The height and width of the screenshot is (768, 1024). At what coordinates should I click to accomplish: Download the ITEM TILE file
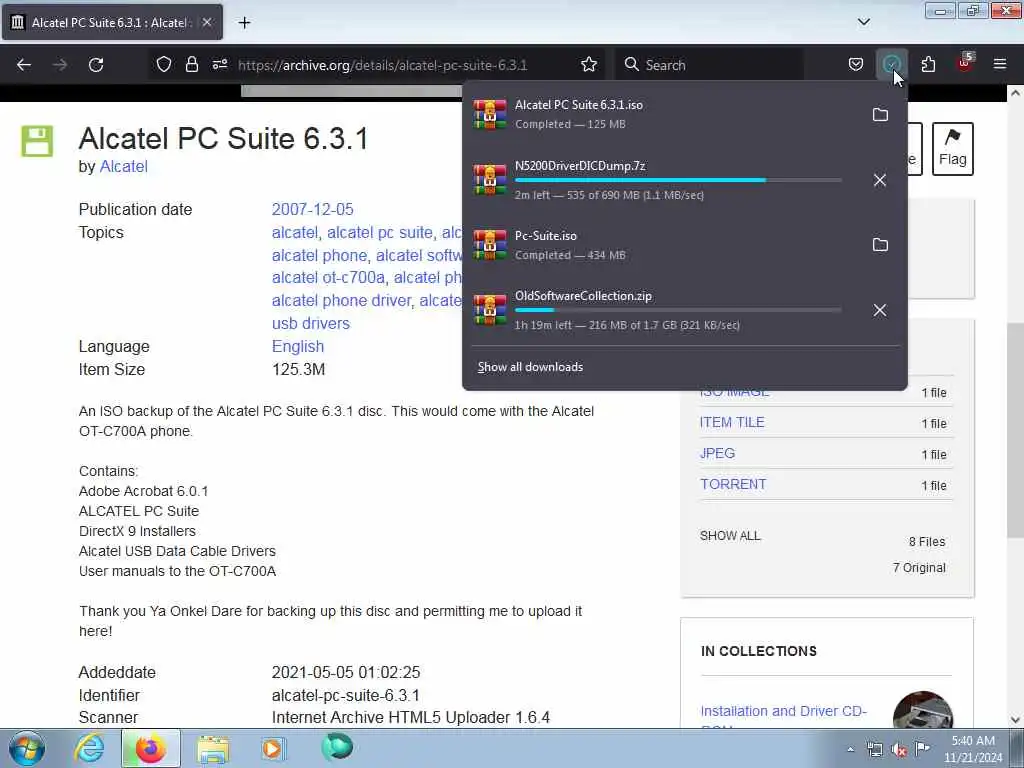[732, 423]
